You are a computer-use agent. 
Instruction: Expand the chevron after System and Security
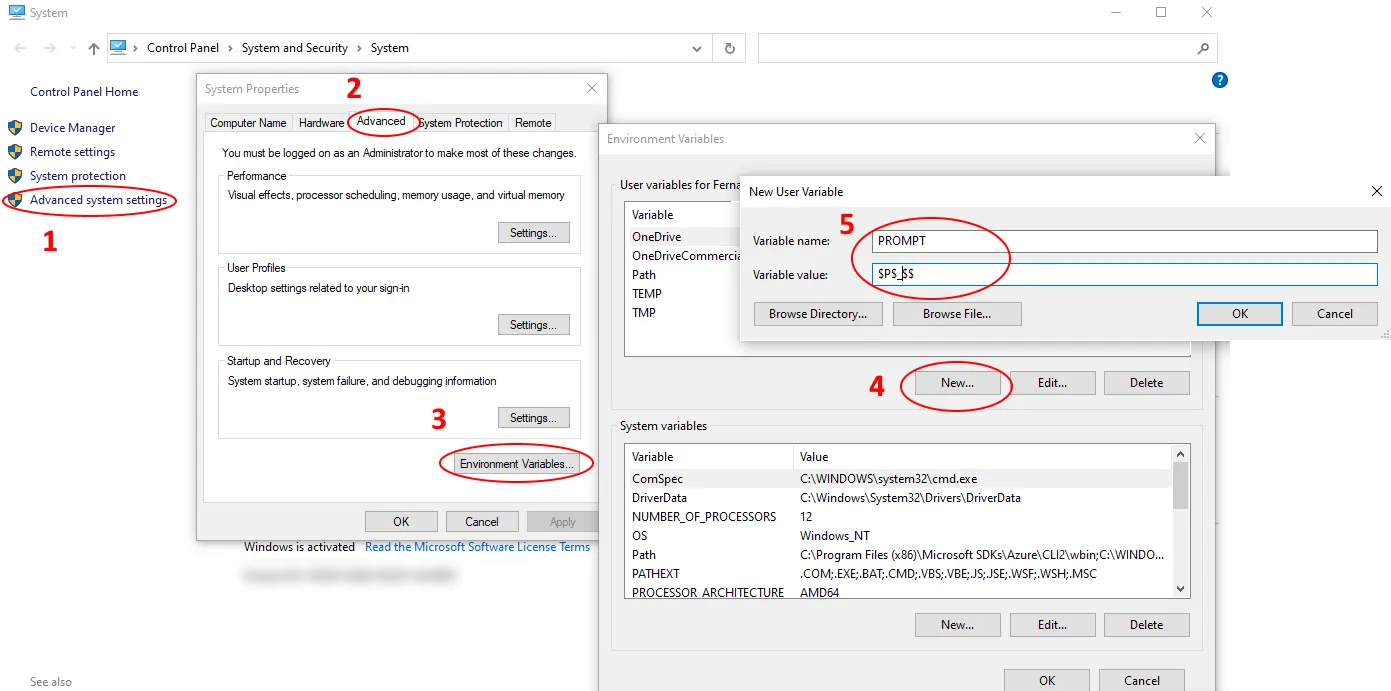click(360, 47)
